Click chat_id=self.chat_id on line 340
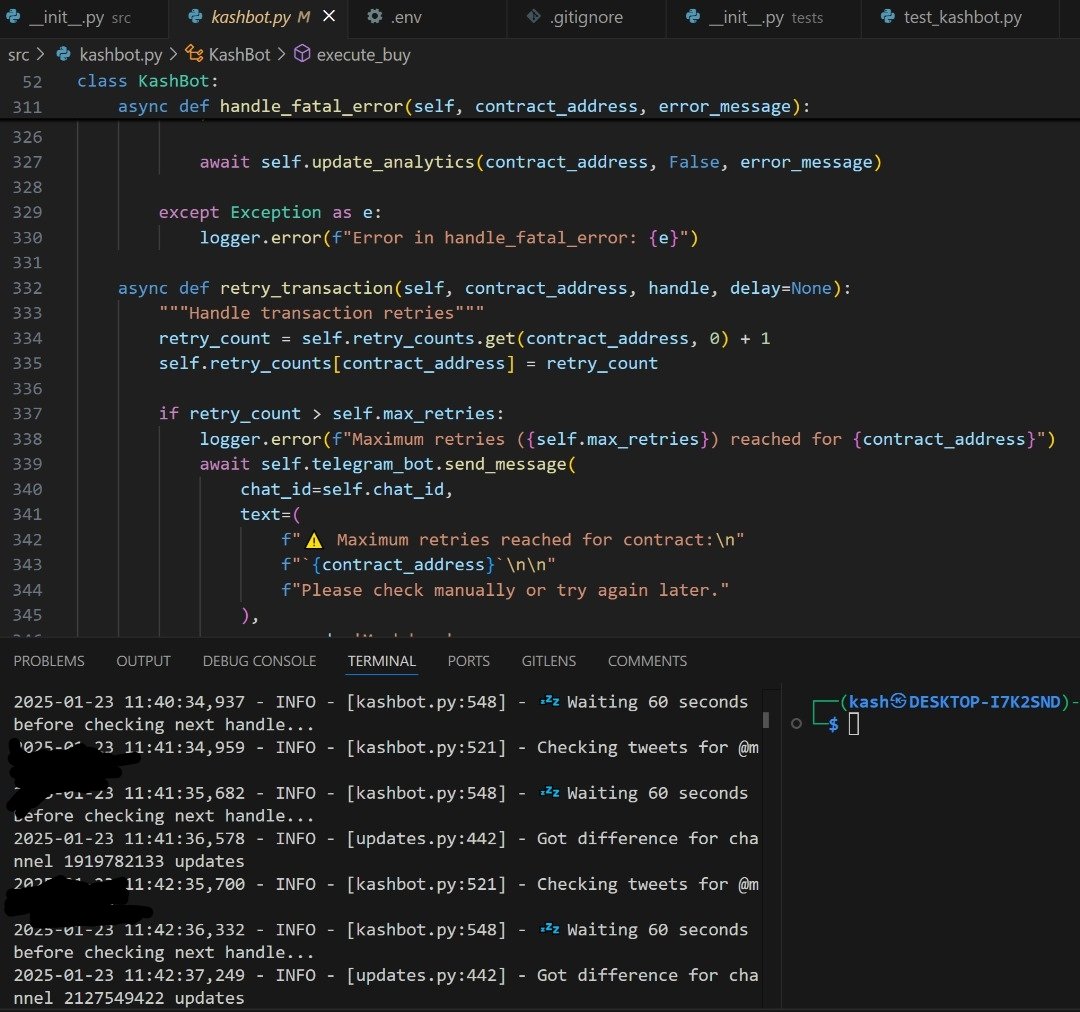 [342, 490]
